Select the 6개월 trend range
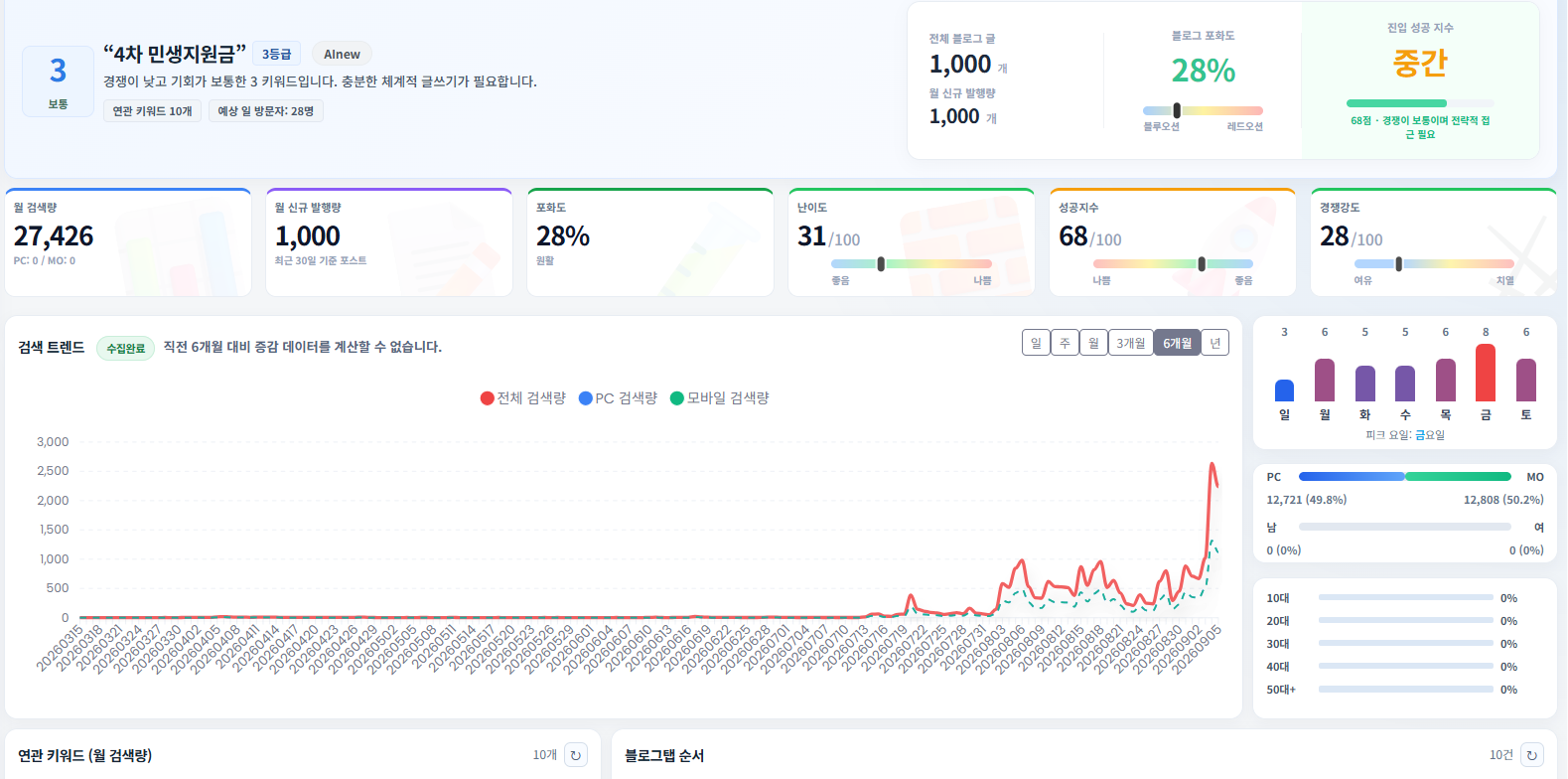Image resolution: width=1568 pixels, height=779 pixels. (x=1177, y=343)
